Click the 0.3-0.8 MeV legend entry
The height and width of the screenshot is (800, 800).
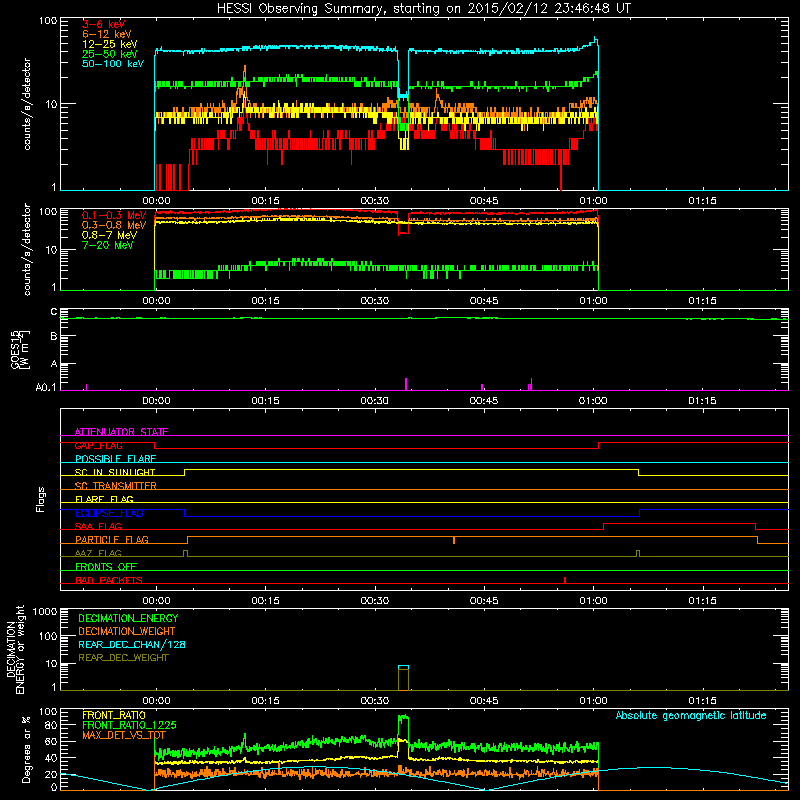(114, 225)
